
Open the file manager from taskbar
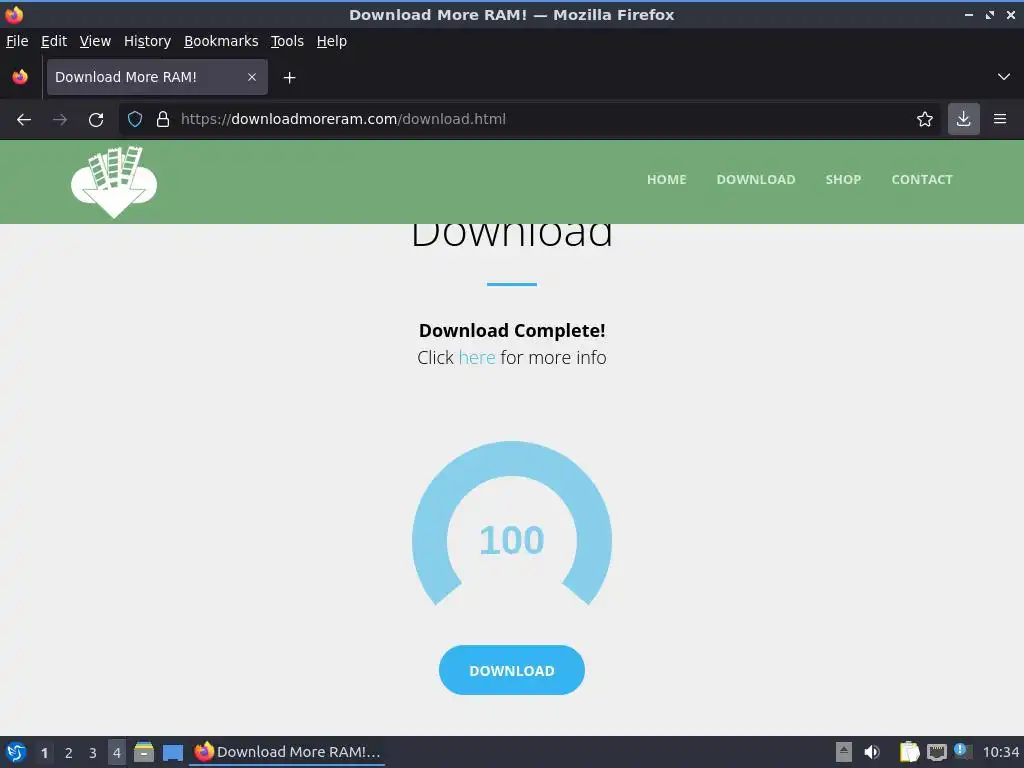coord(144,752)
